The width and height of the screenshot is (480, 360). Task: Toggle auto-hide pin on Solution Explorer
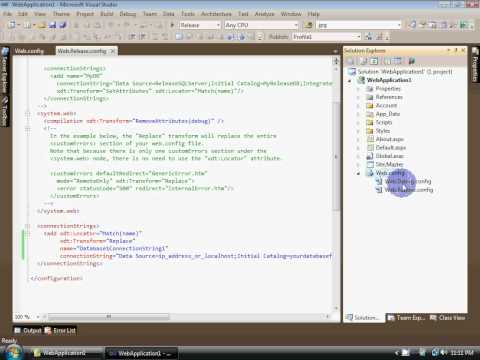pos(456,50)
